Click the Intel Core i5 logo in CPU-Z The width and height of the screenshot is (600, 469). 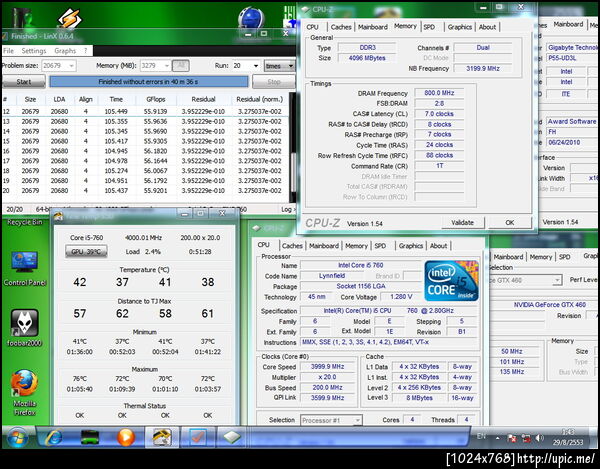[x=451, y=281]
